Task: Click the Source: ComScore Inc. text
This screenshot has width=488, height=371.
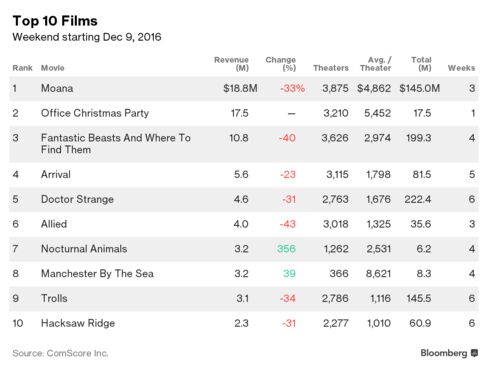Action: point(60,353)
